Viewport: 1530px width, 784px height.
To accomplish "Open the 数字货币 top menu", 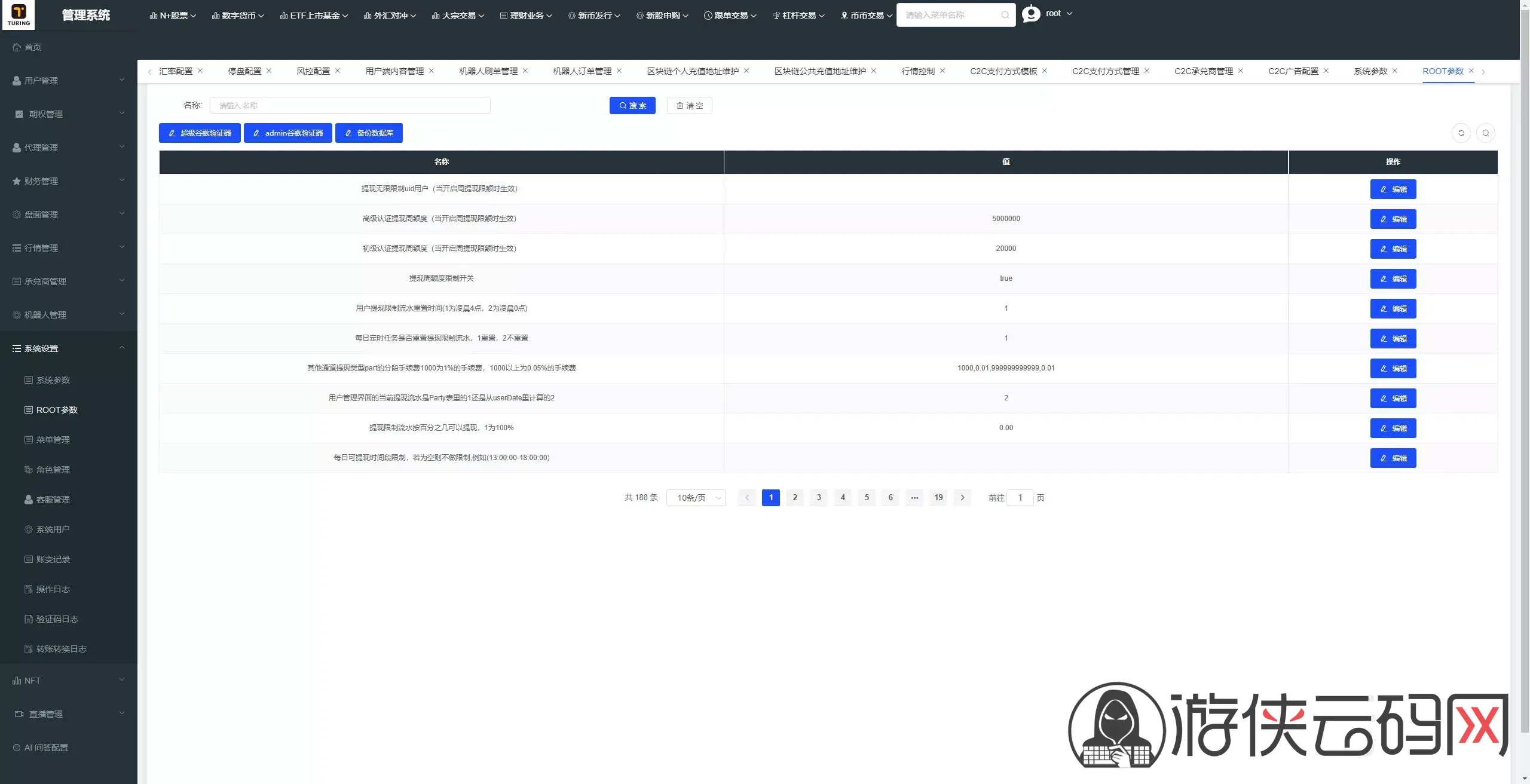I will click(238, 16).
